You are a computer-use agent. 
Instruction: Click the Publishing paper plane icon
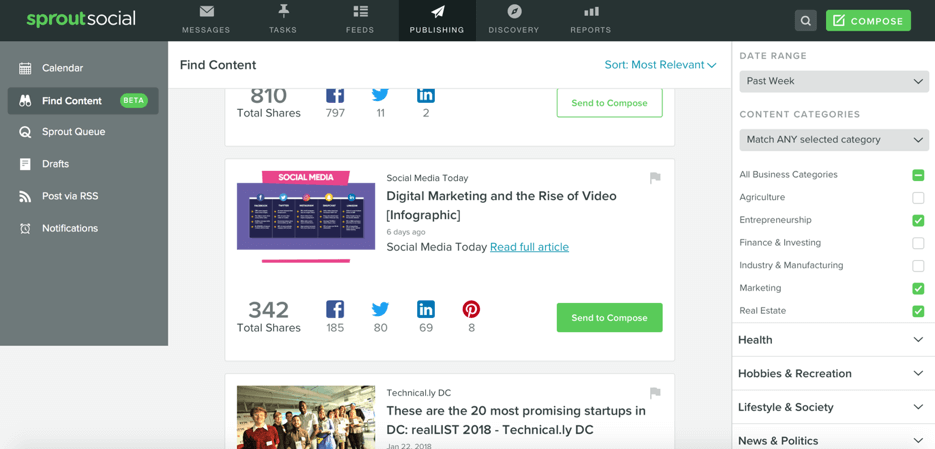(437, 11)
